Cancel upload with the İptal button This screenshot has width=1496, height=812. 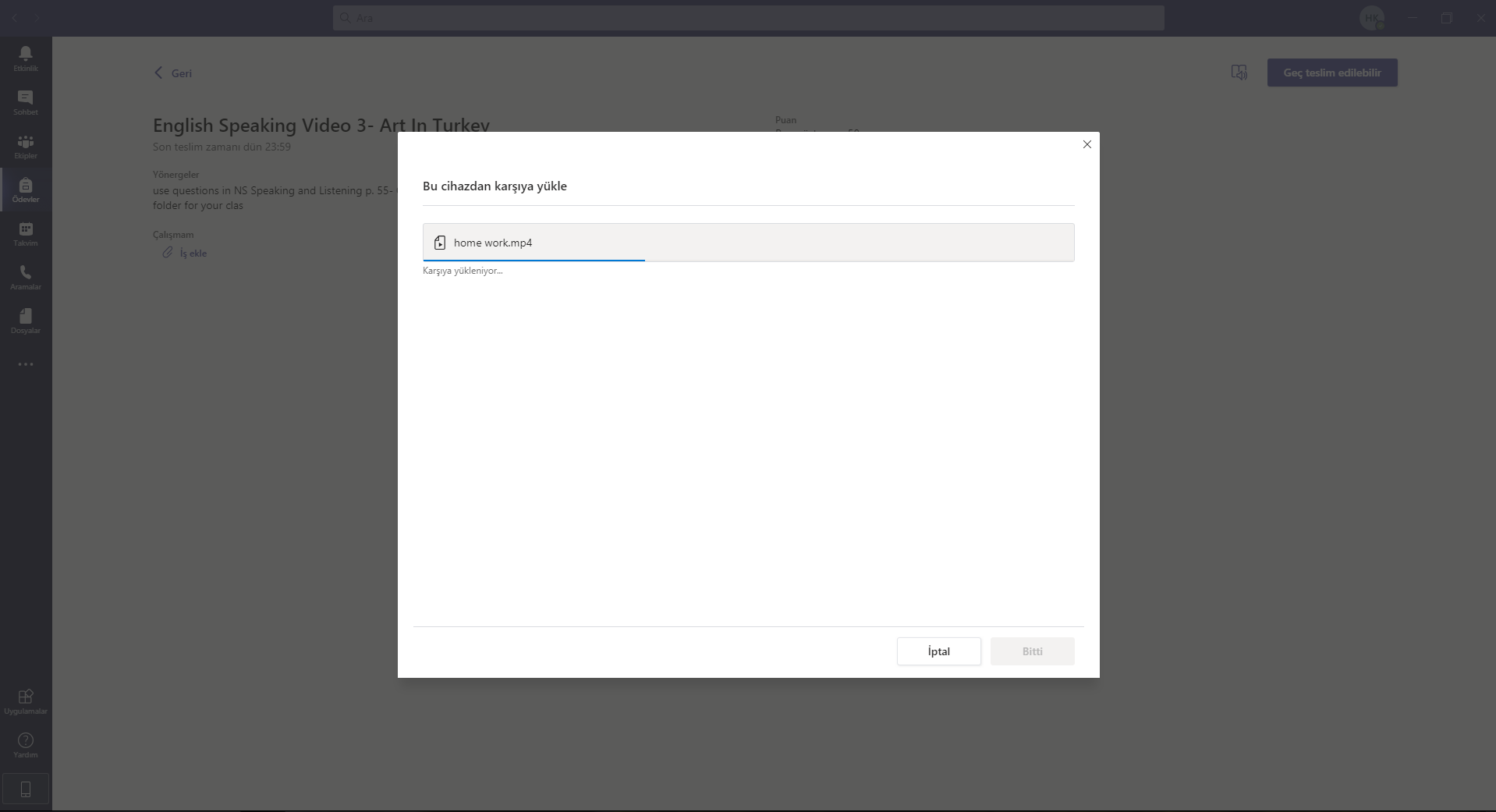pyautogui.click(x=939, y=651)
